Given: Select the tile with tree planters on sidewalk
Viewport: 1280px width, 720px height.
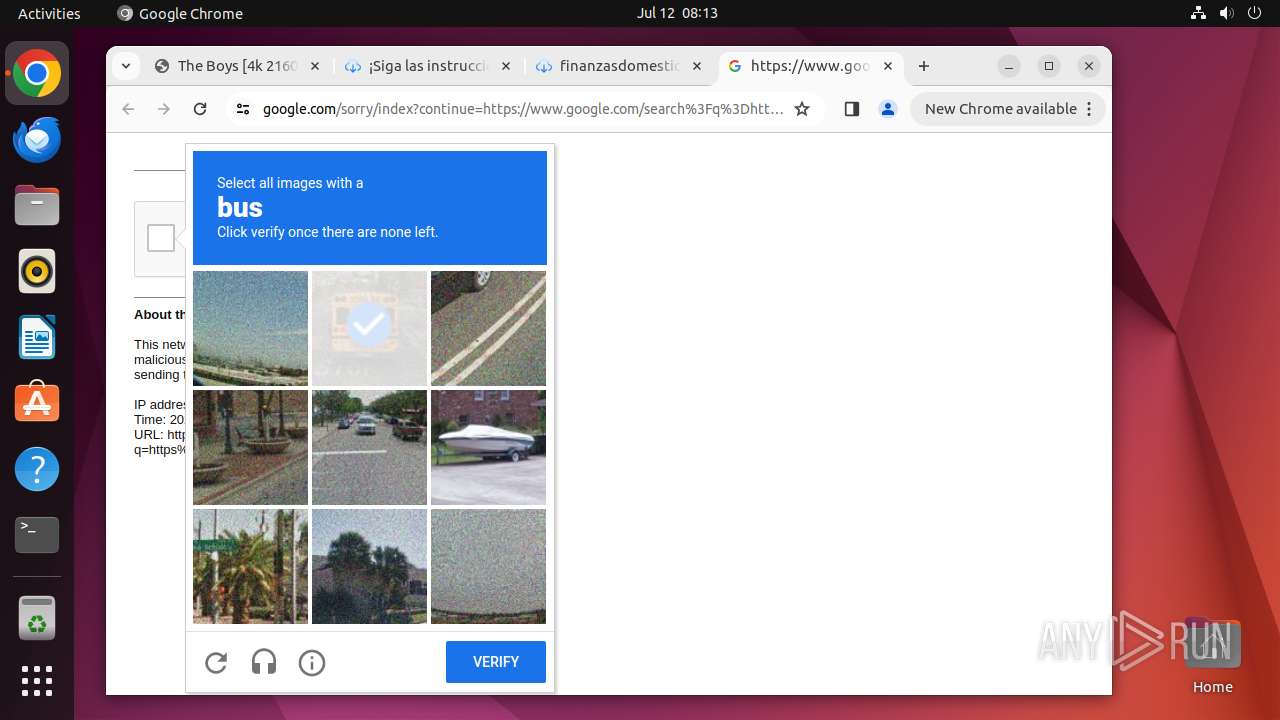Looking at the screenshot, I should pos(250,447).
